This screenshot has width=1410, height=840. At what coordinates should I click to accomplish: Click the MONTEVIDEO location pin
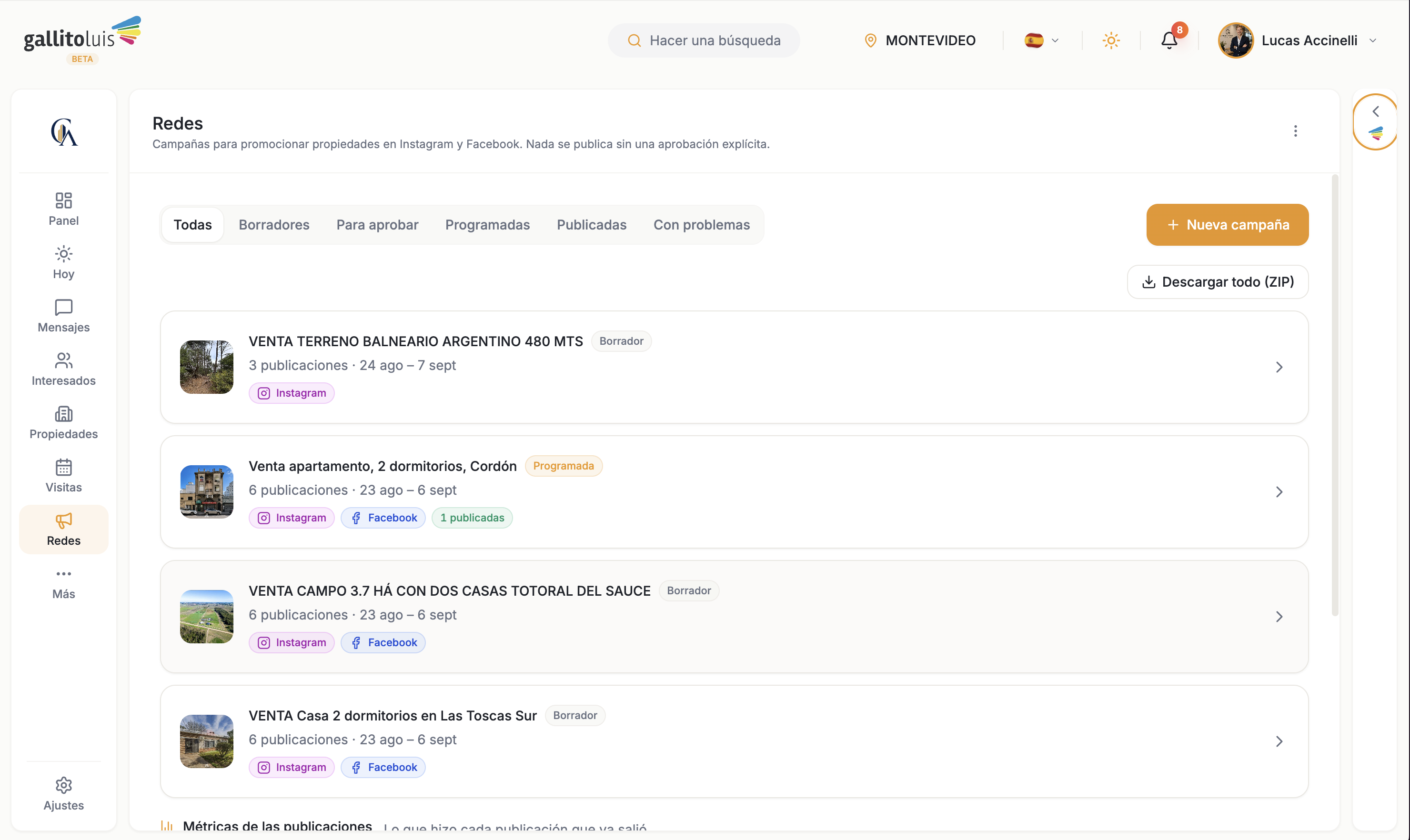click(870, 40)
